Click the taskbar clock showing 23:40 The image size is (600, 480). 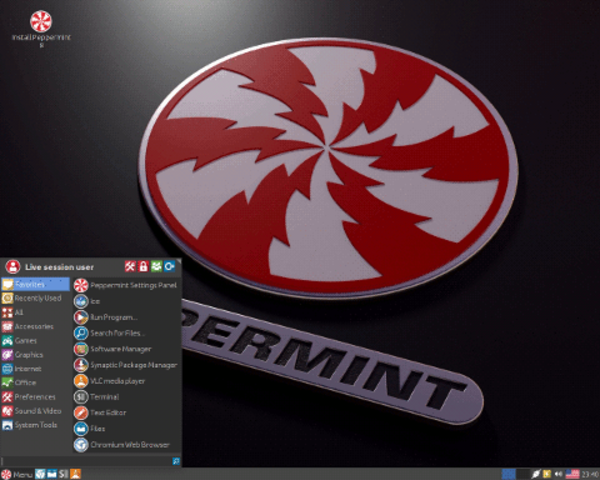(590, 475)
